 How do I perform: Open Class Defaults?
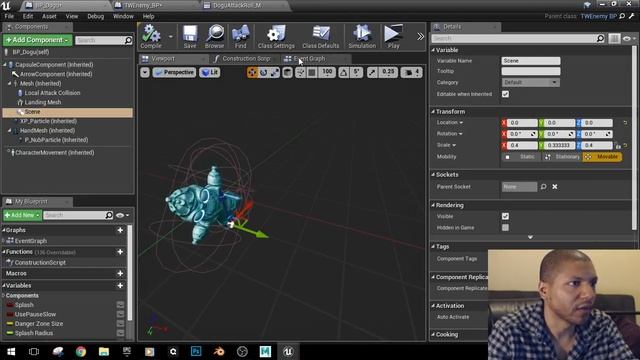(x=320, y=36)
